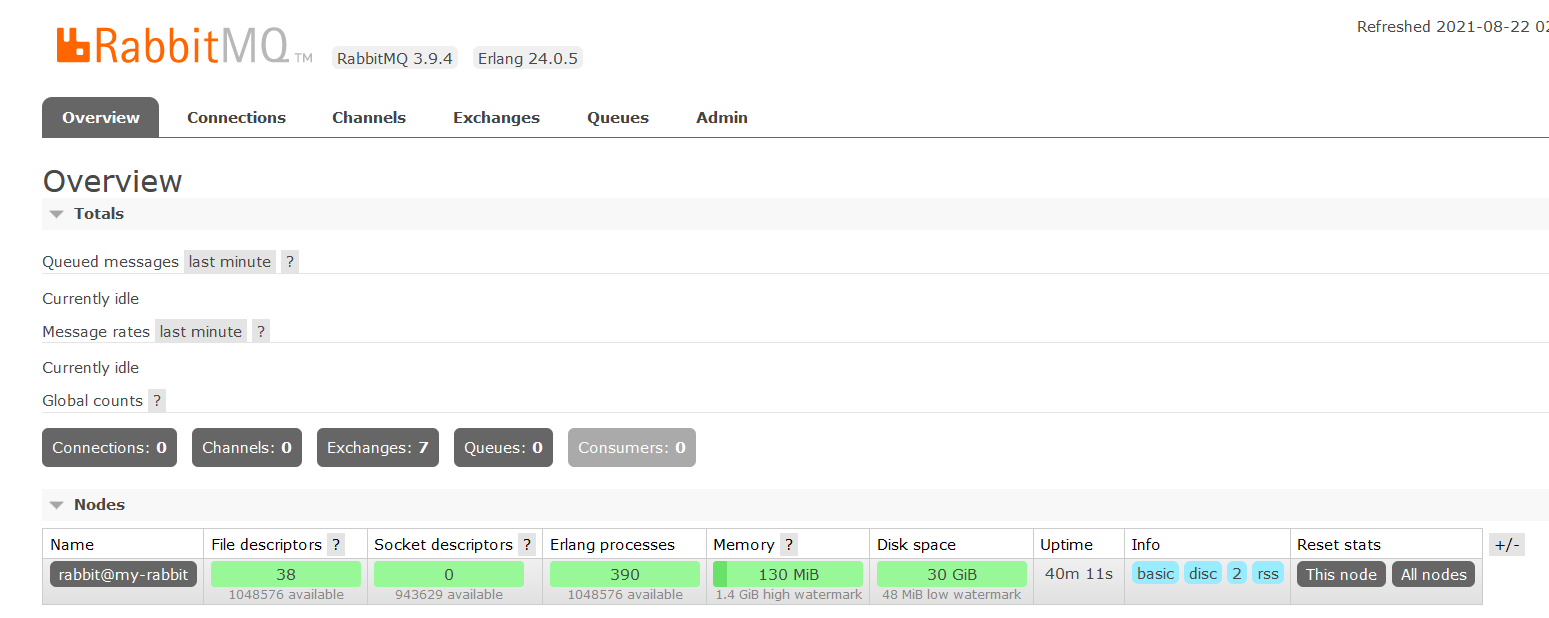1549x618 pixels.
Task: Open the Connections tab
Action: 236,118
